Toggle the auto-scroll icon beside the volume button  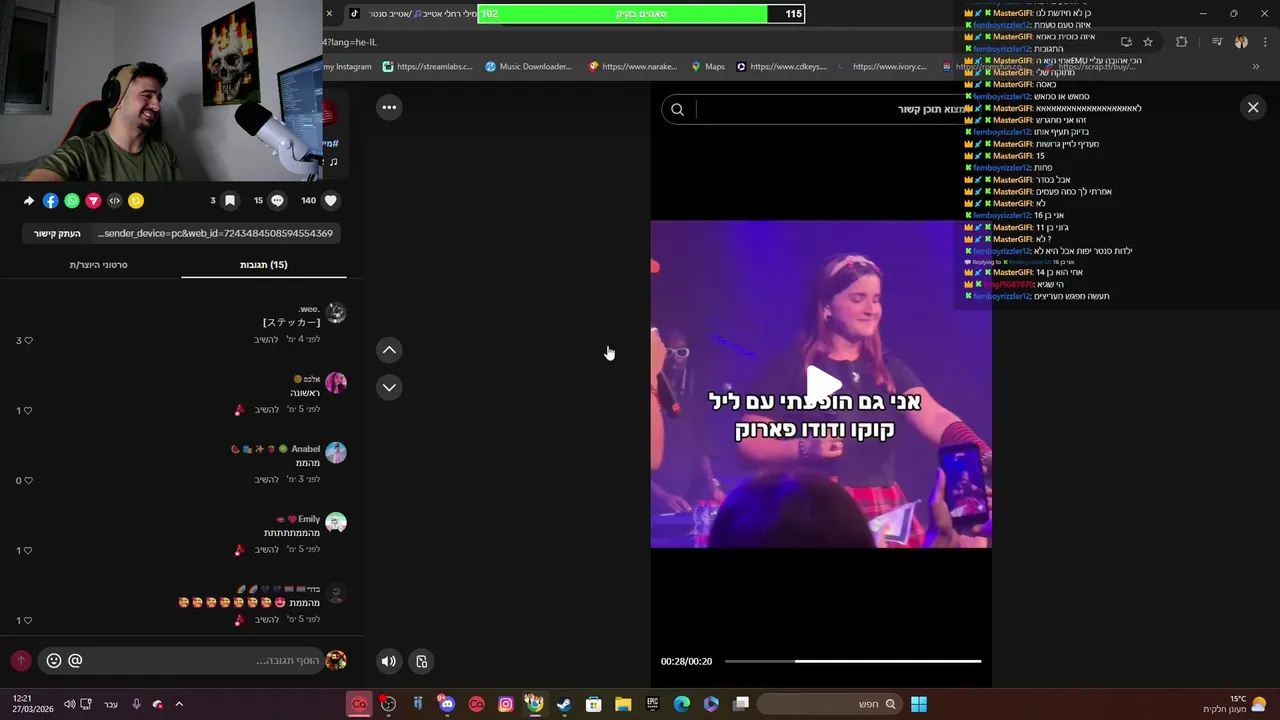pyautogui.click(x=422, y=661)
